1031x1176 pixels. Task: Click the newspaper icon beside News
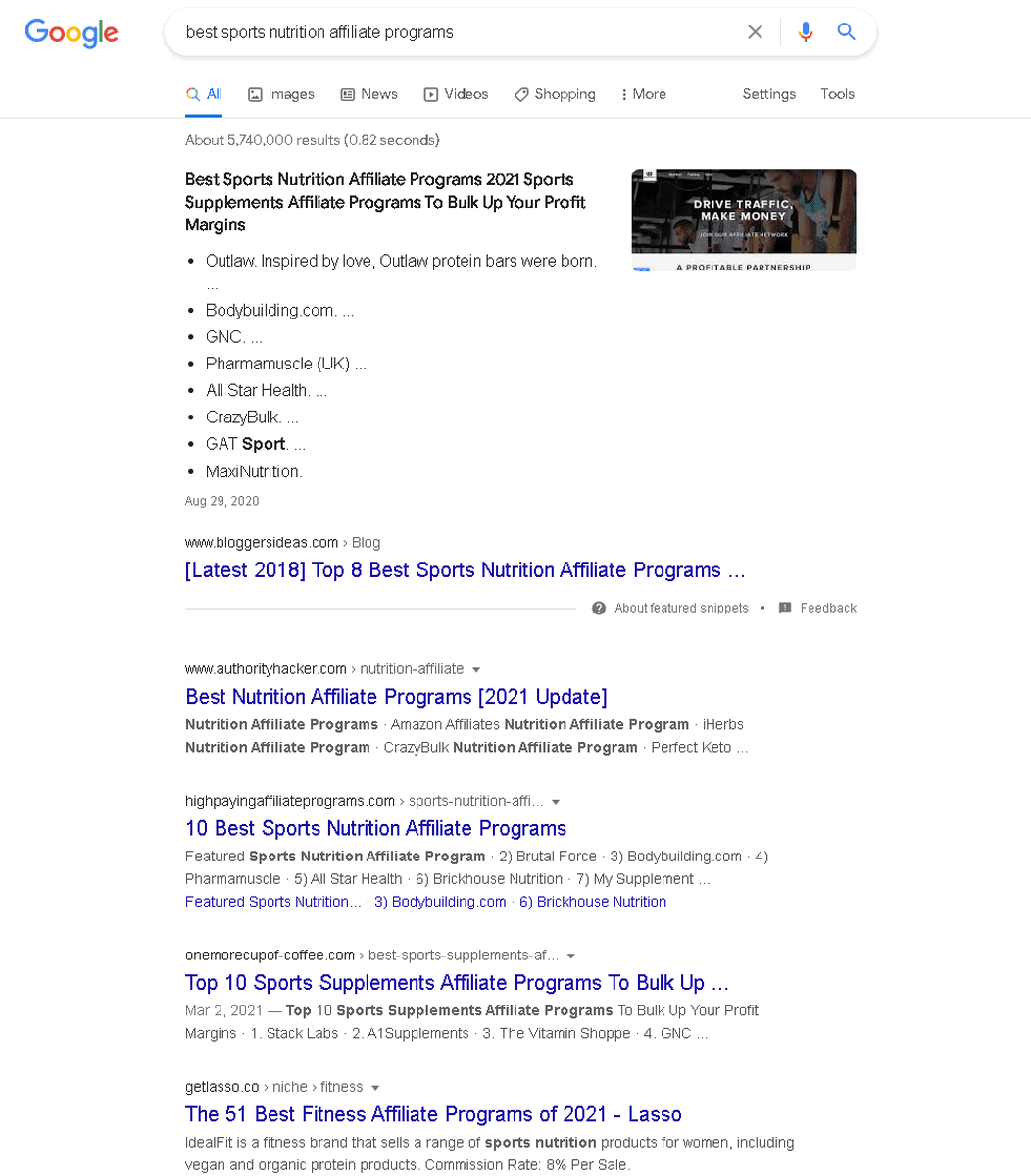pyautogui.click(x=346, y=94)
